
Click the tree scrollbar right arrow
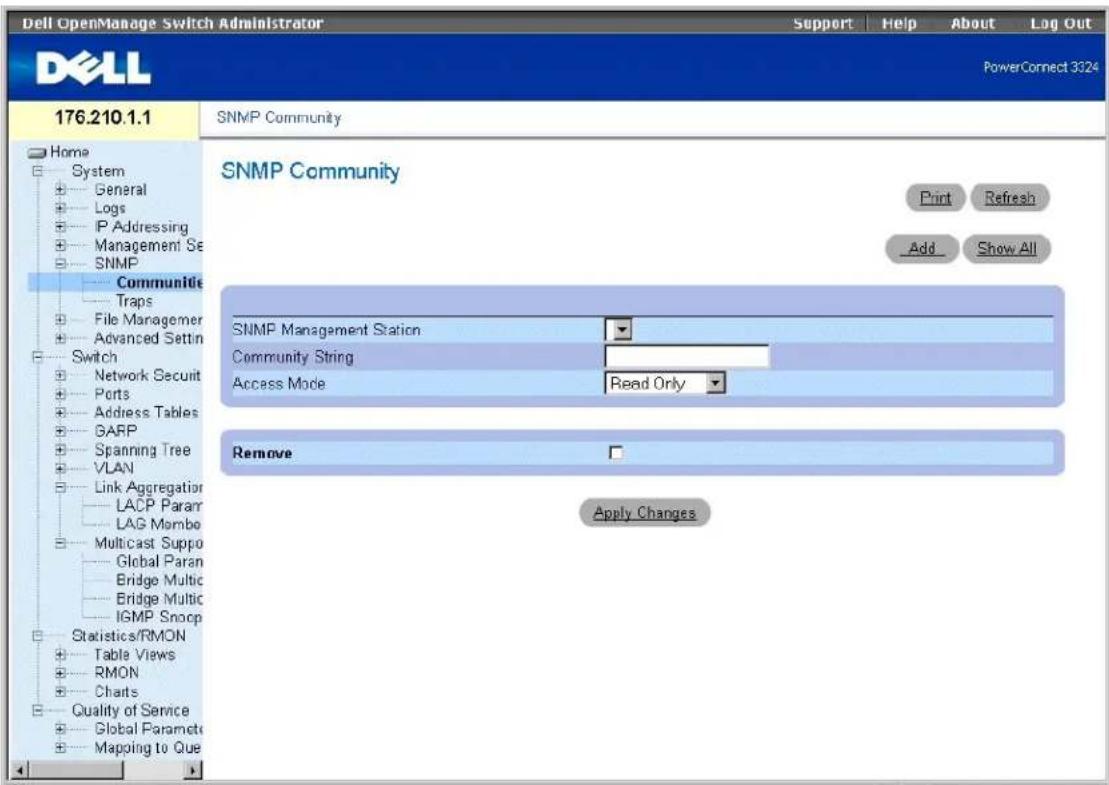[x=192, y=770]
